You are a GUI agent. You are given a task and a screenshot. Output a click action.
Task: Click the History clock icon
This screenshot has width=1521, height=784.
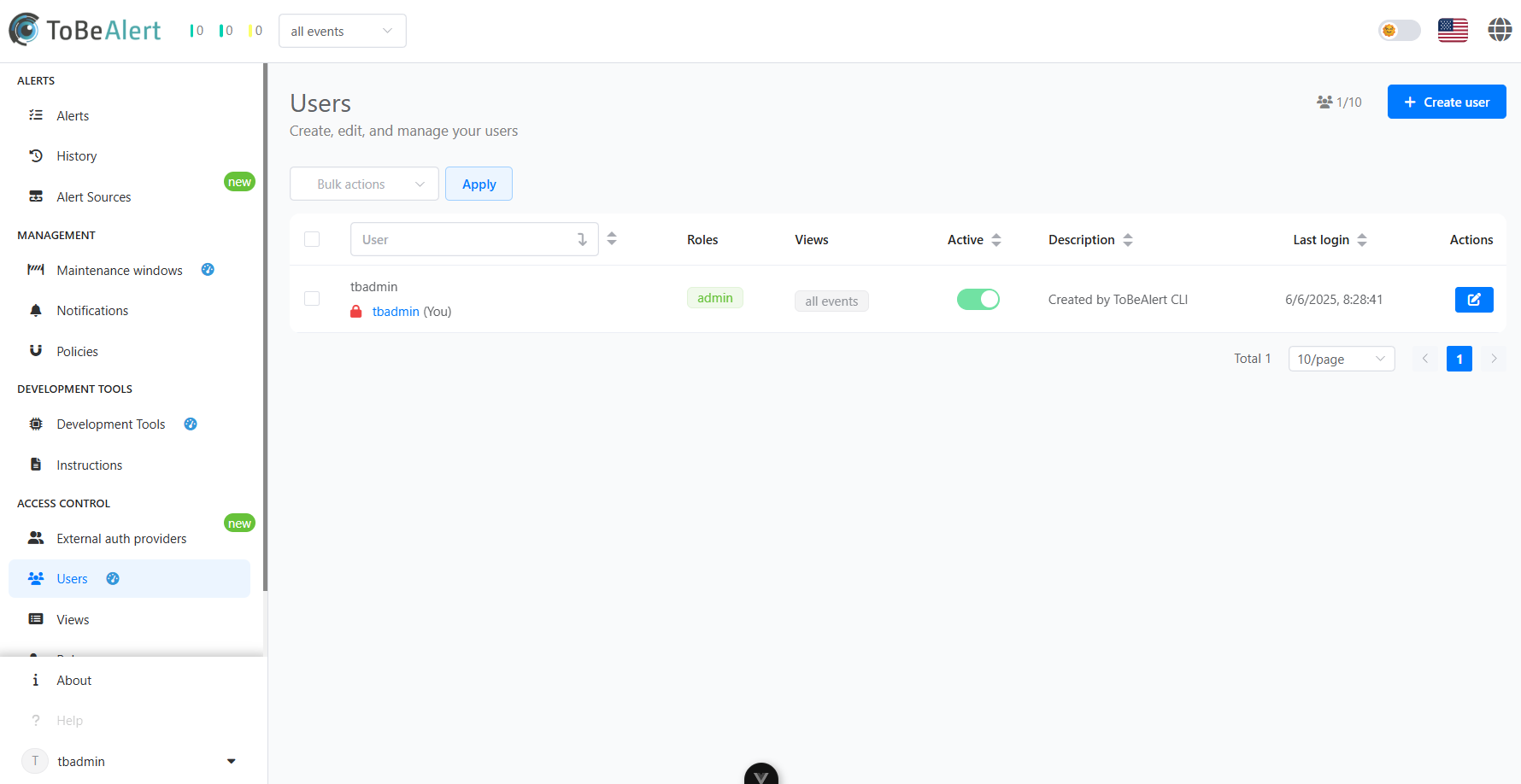click(x=36, y=155)
